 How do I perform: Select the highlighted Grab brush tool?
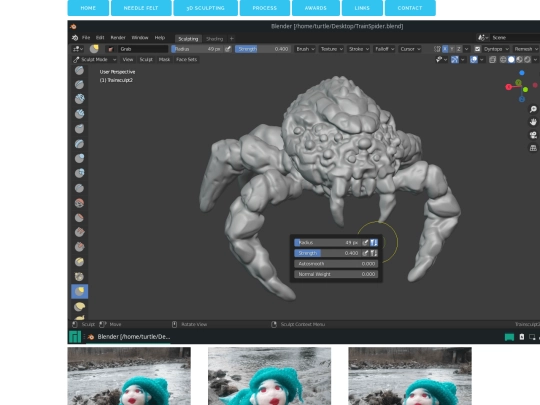80,292
